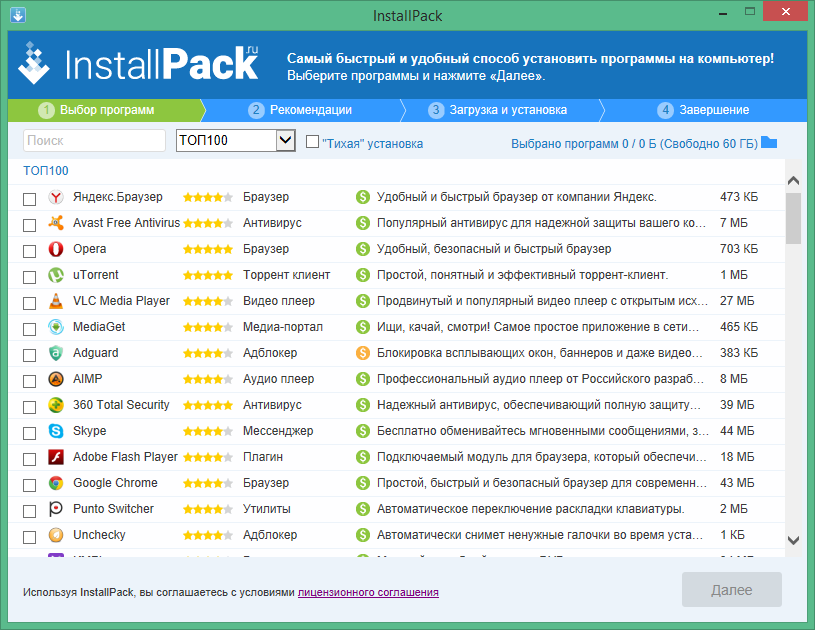Select the Unchecky checkbox
The height and width of the screenshot is (630, 815).
tap(30, 537)
